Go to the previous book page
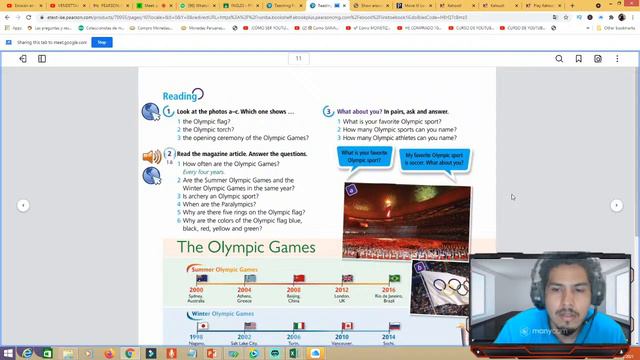Image resolution: width=640 pixels, height=360 pixels. tap(23, 205)
